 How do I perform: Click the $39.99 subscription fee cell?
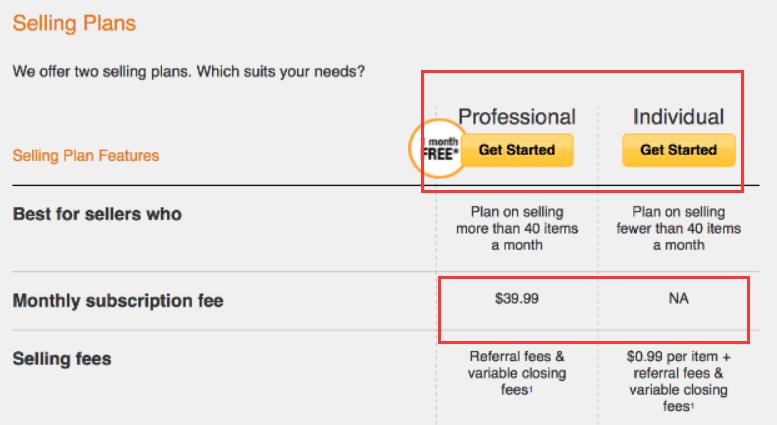517,299
